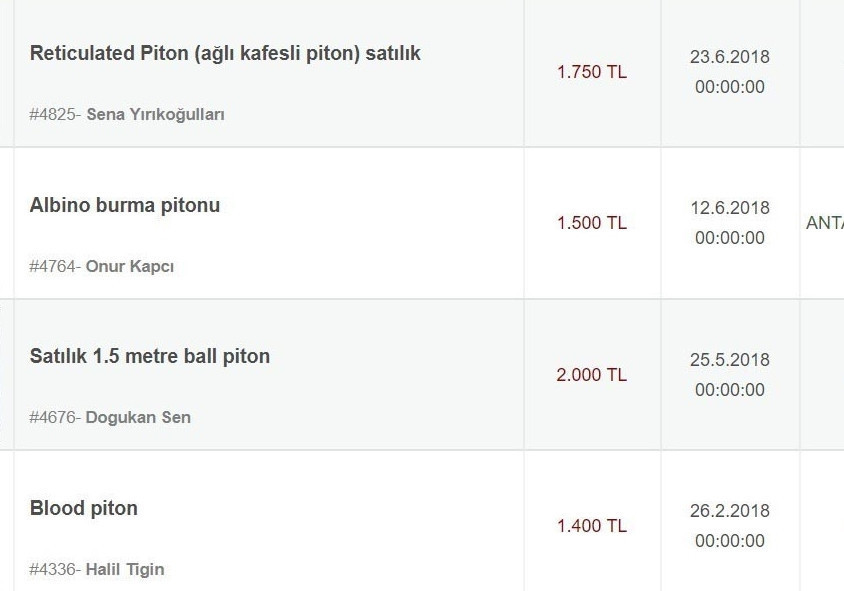
Task: Click the 25.5.2018 listing date
Action: pyautogui.click(x=730, y=360)
